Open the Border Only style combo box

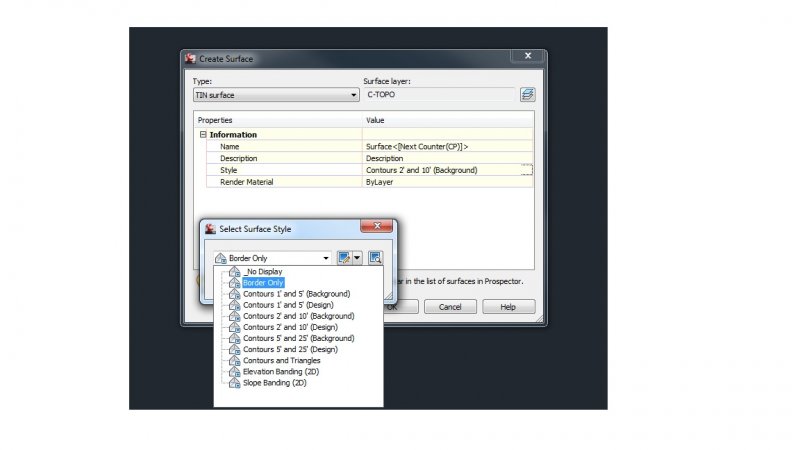click(x=272, y=258)
